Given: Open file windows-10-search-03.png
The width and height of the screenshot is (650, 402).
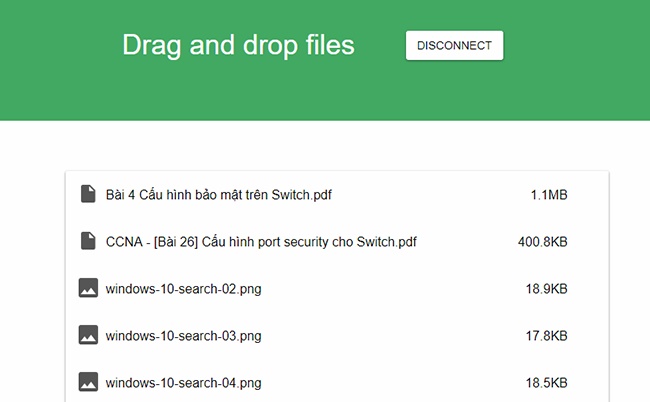Looking at the screenshot, I should [x=184, y=336].
